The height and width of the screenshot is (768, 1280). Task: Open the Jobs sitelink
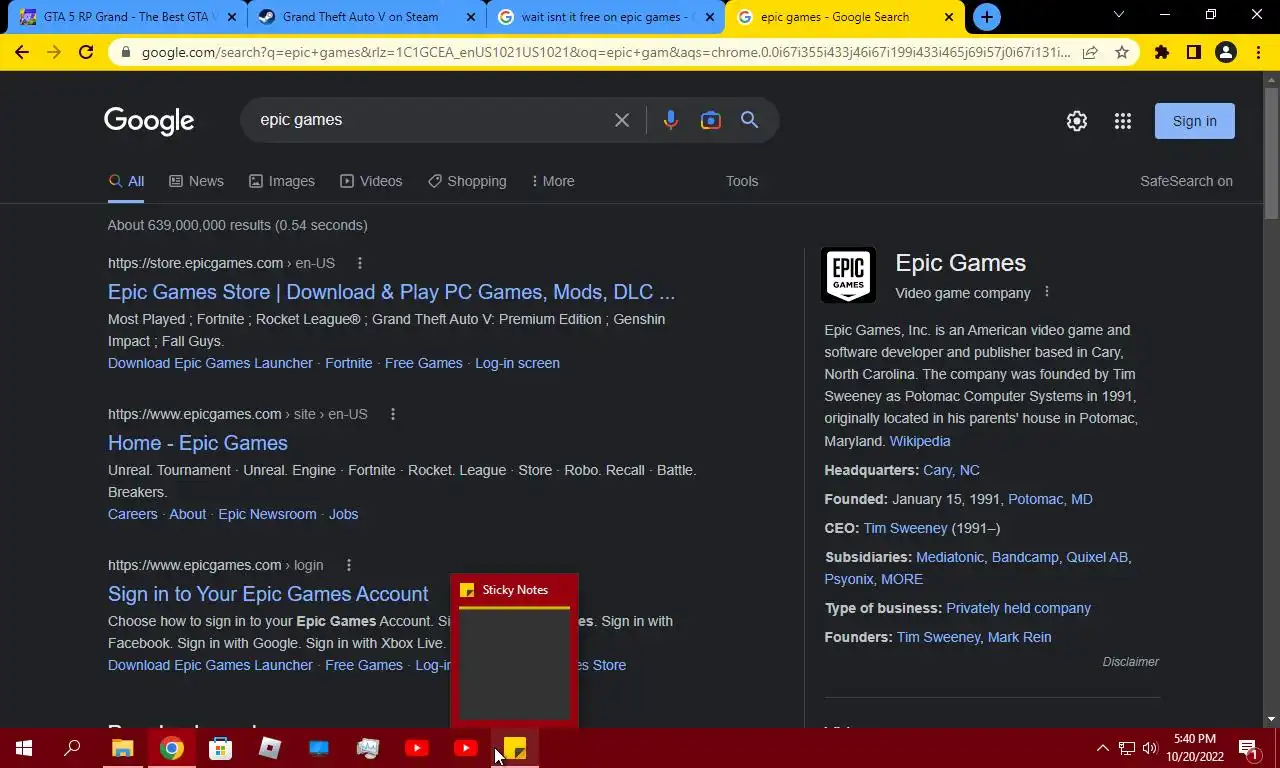(343, 514)
